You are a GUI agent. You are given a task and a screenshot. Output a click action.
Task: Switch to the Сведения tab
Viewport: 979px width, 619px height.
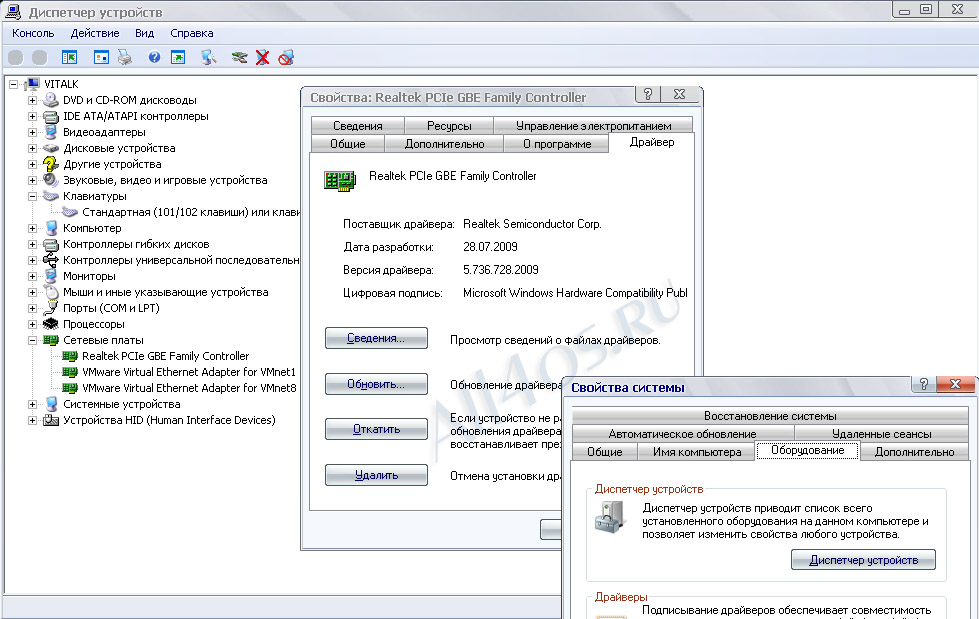pyautogui.click(x=358, y=126)
